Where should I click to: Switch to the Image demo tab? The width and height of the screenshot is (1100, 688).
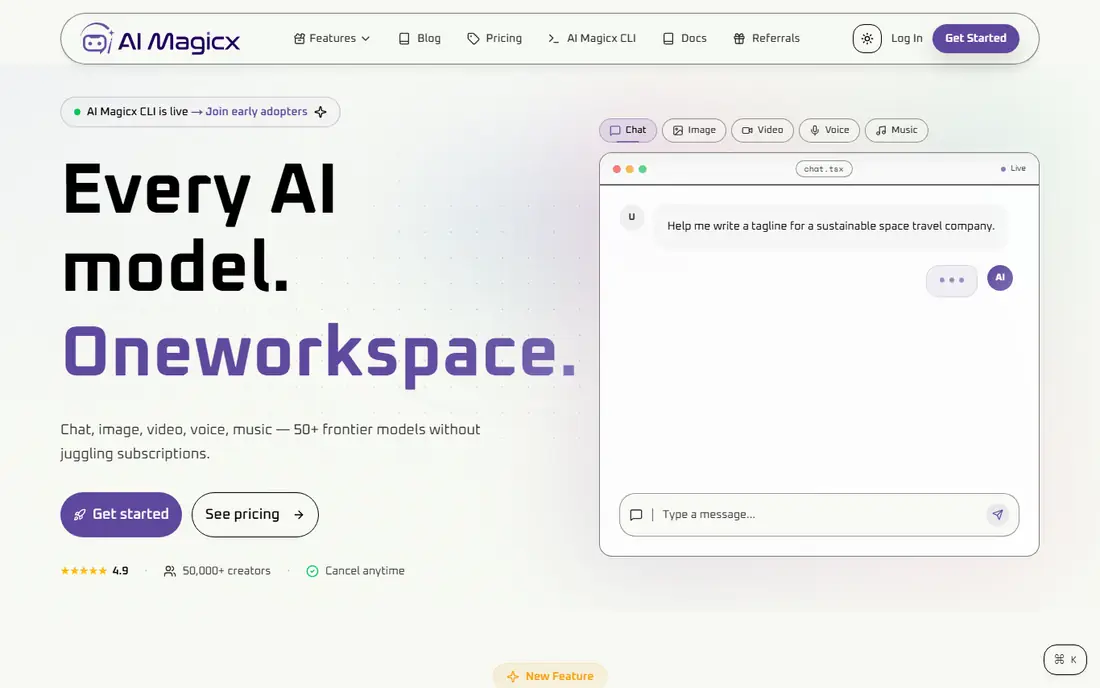click(694, 130)
